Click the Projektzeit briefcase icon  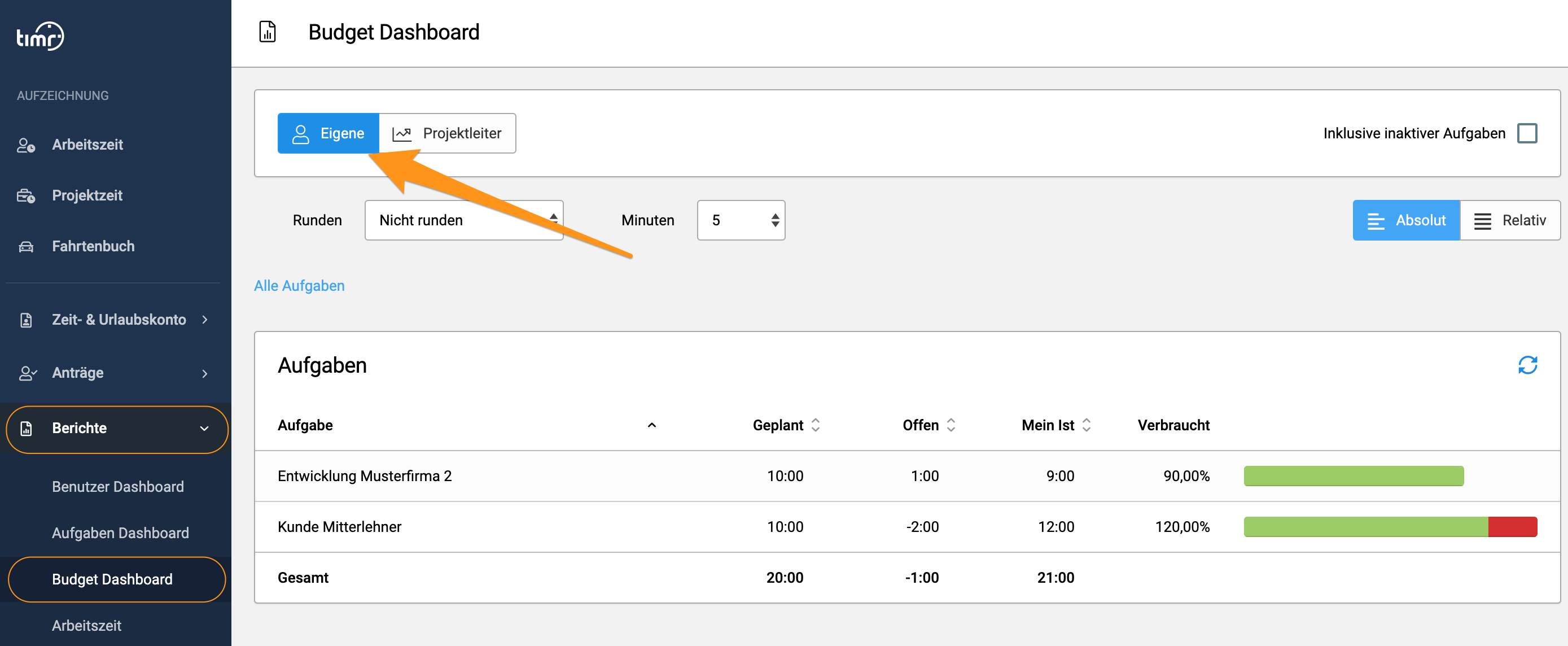(x=26, y=195)
